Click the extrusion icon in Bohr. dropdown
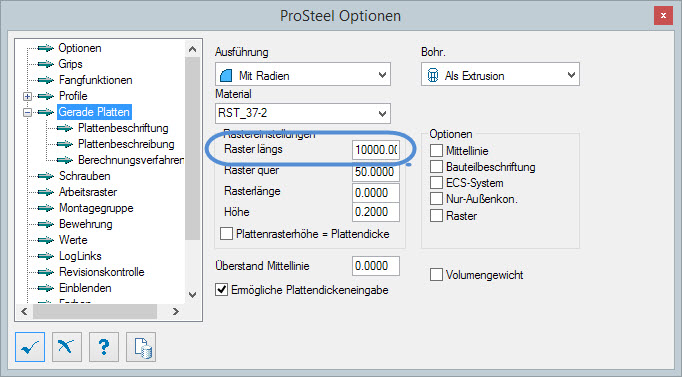 pyautogui.click(x=433, y=76)
